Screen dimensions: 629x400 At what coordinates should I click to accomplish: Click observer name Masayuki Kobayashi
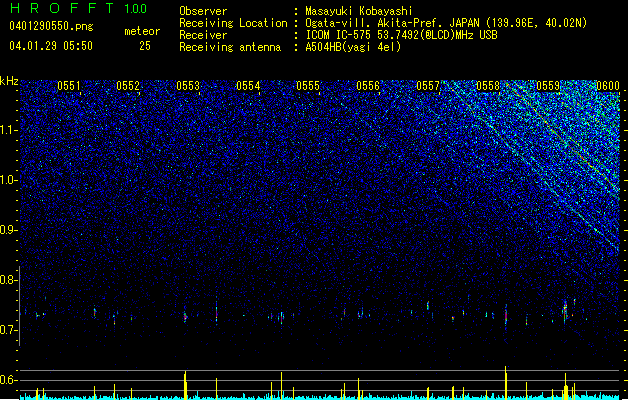pos(359,11)
